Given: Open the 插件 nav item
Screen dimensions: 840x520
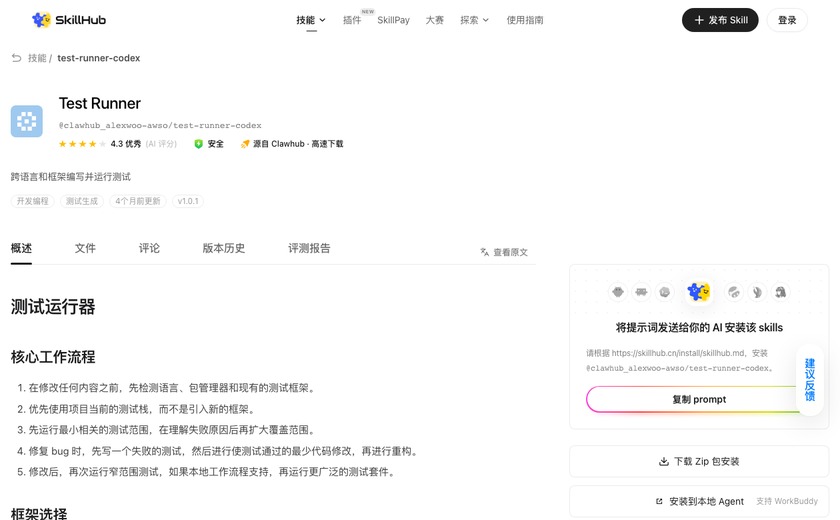Looking at the screenshot, I should 352,20.
